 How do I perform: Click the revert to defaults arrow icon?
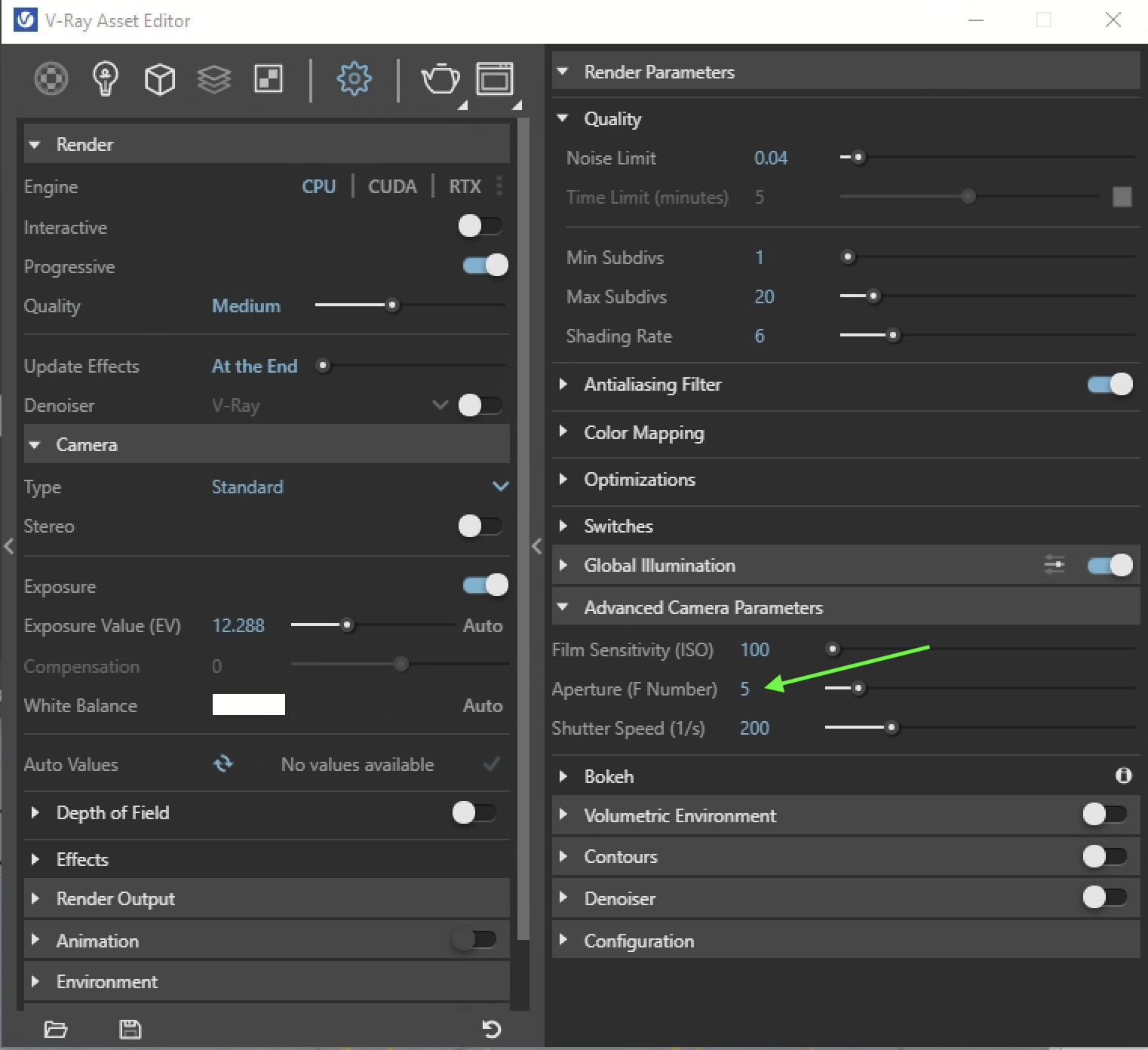pyautogui.click(x=492, y=1029)
